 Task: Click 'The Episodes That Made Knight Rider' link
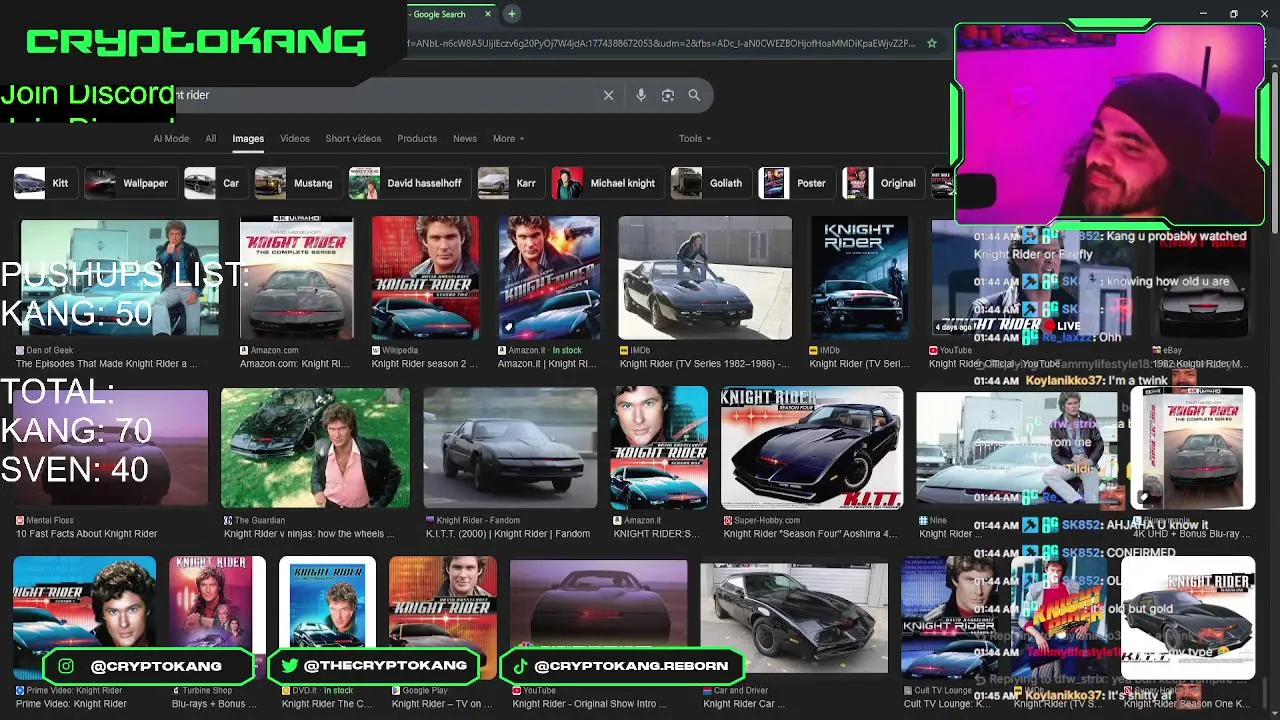point(106,364)
